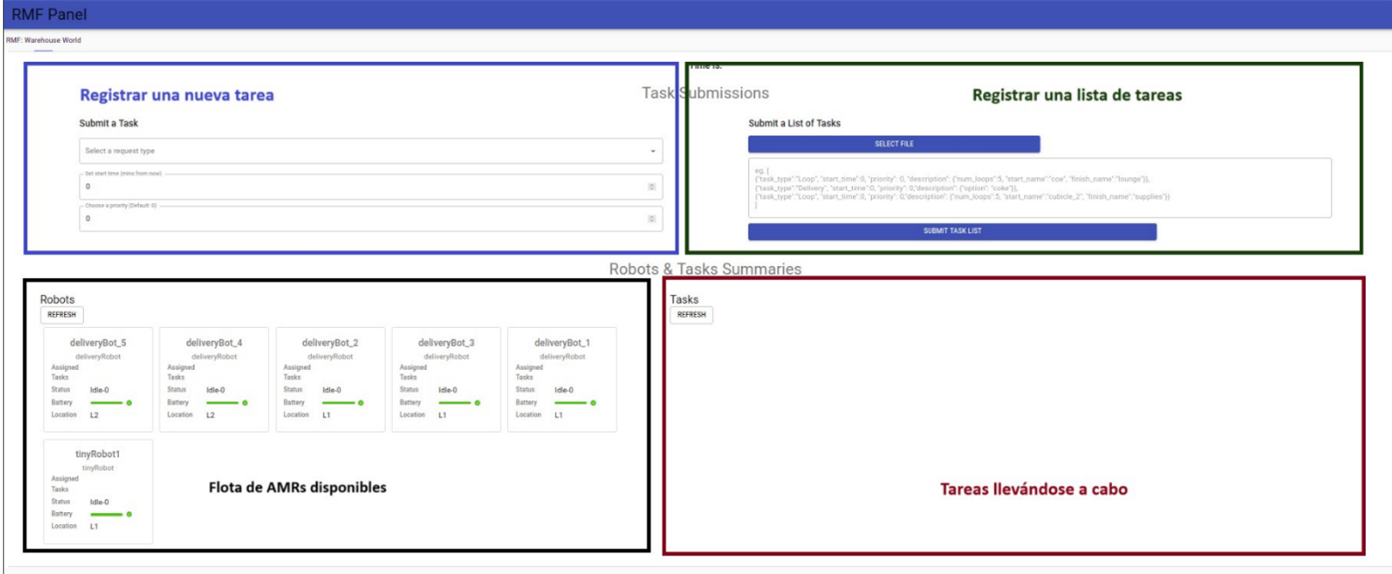Click the 'RMF Panel' header title
Image resolution: width=1392 pixels, height=574 pixels.
49,14
